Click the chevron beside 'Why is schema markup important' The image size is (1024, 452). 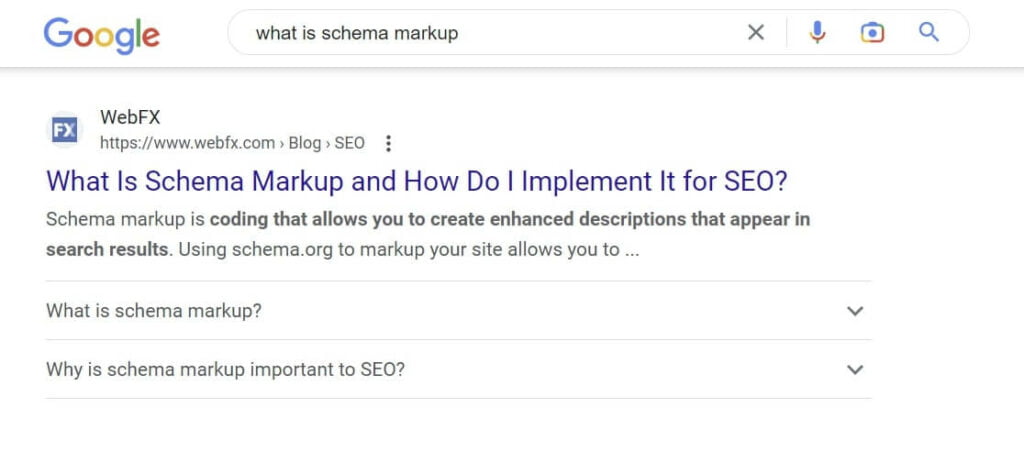855,370
